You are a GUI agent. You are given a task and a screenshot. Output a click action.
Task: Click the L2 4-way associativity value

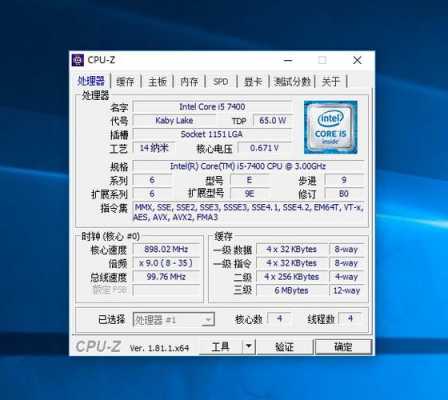tap(347, 277)
